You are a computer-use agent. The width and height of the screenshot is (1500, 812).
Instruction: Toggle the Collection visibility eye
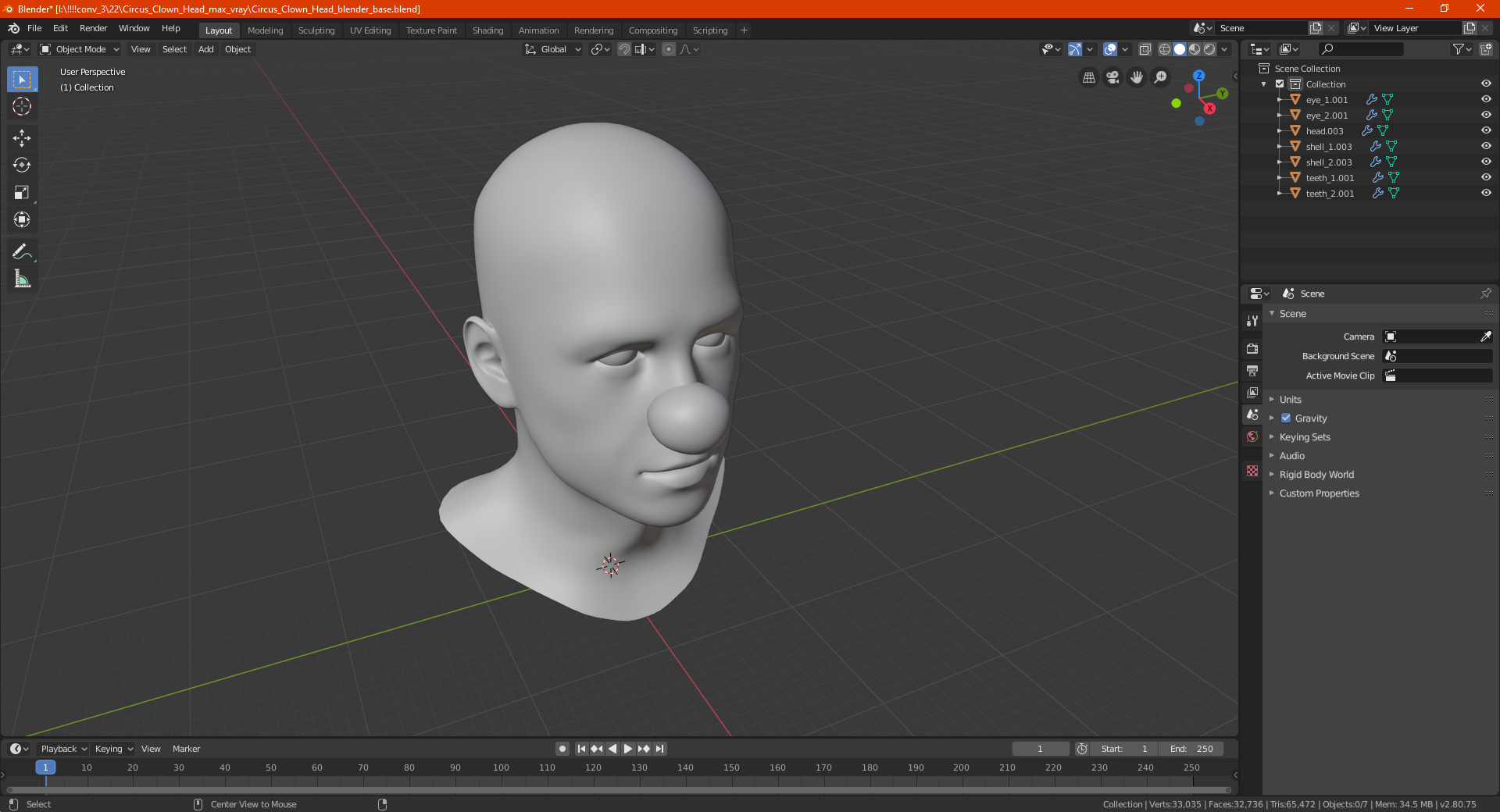pos(1486,84)
